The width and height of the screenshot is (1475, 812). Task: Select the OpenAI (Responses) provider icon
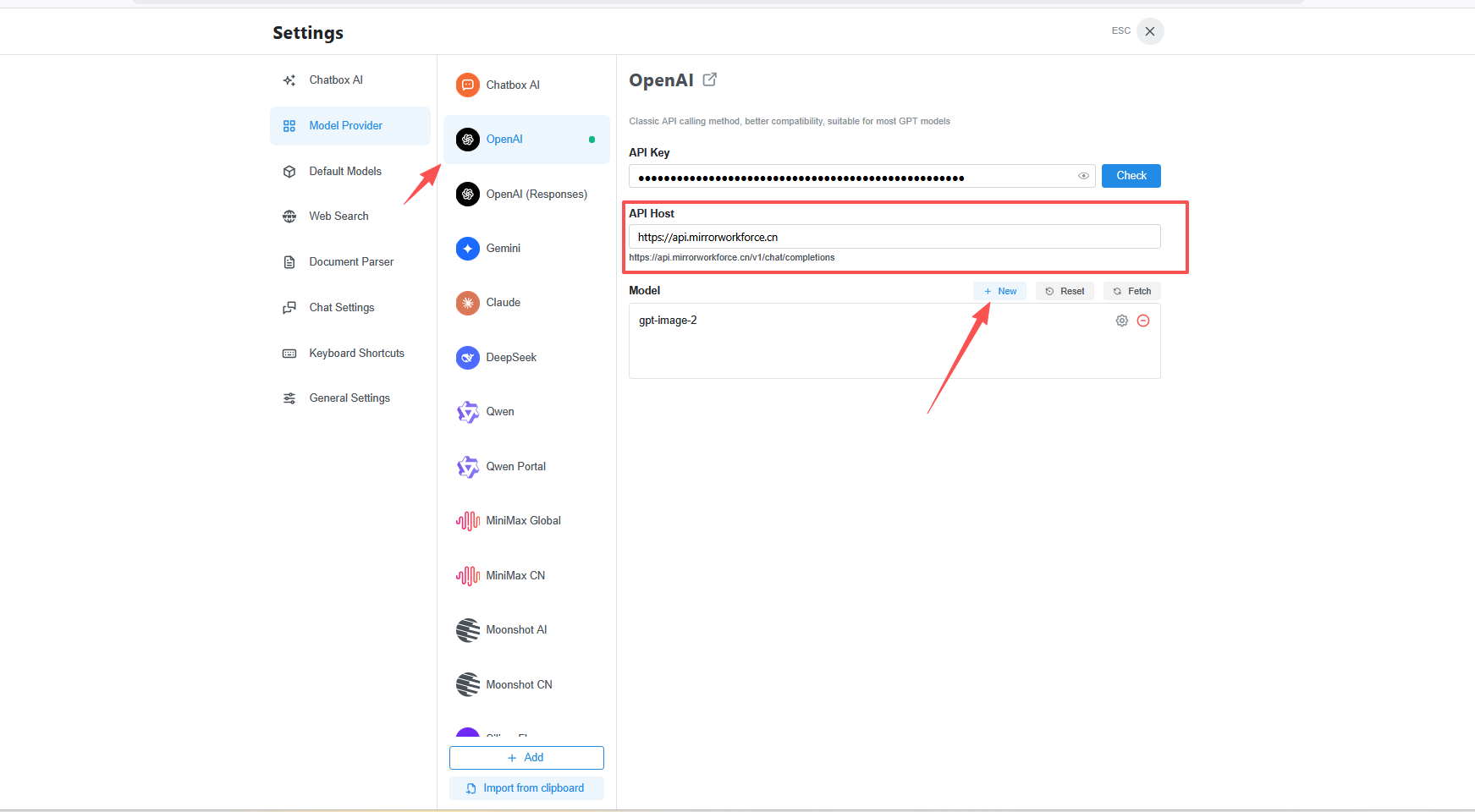click(468, 195)
